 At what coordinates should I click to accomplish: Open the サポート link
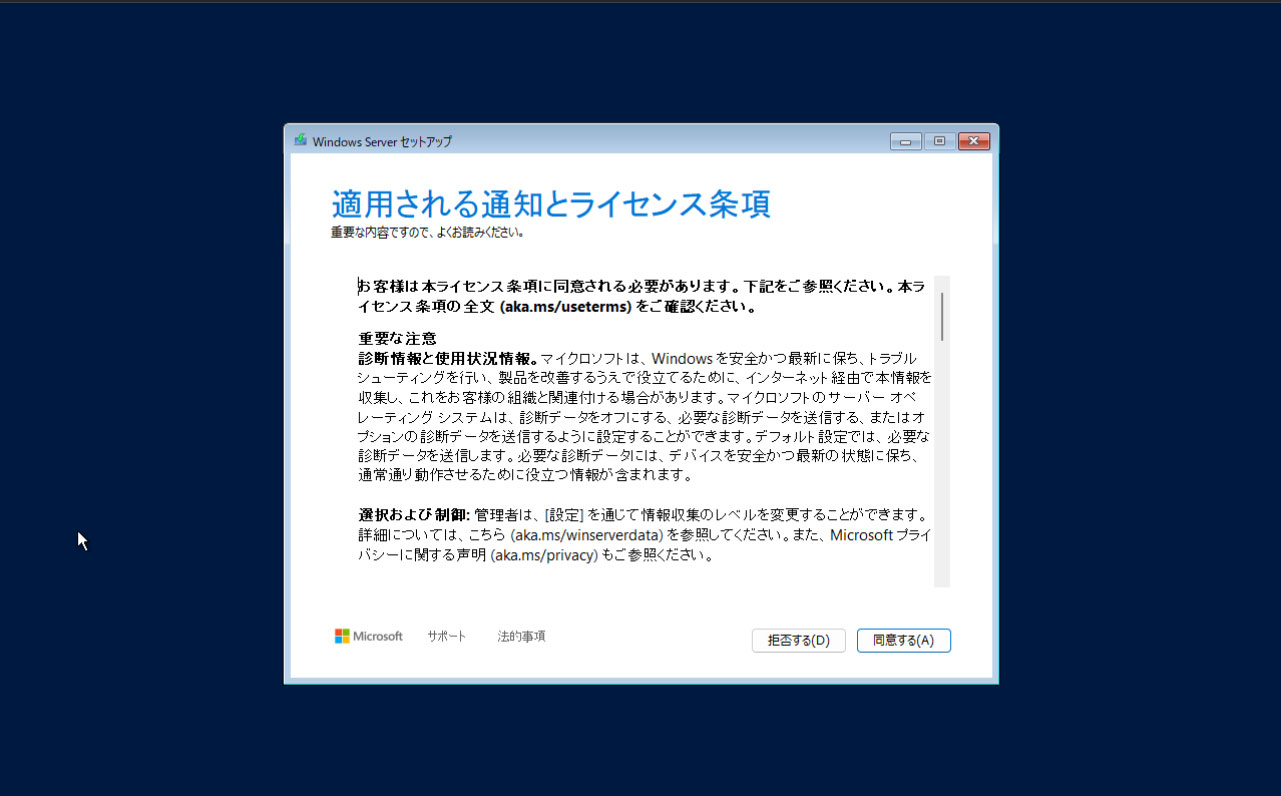(447, 636)
